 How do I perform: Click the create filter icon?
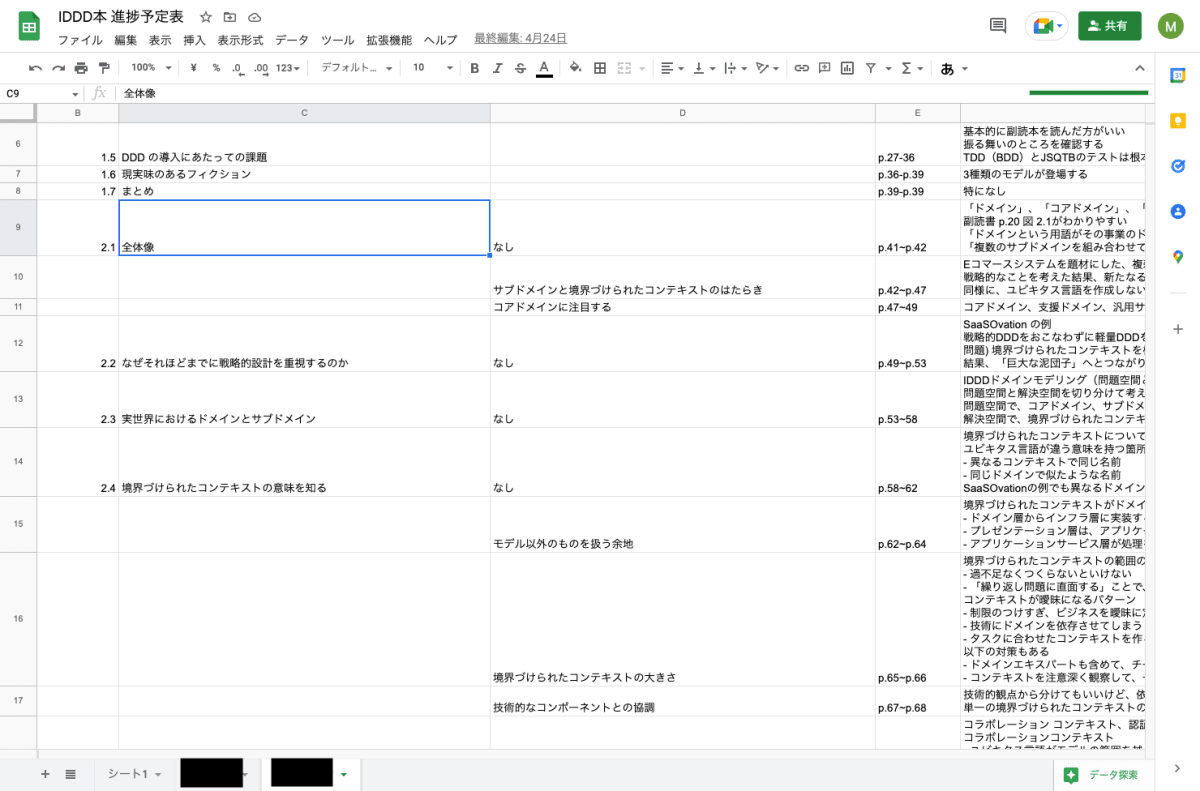click(871, 68)
